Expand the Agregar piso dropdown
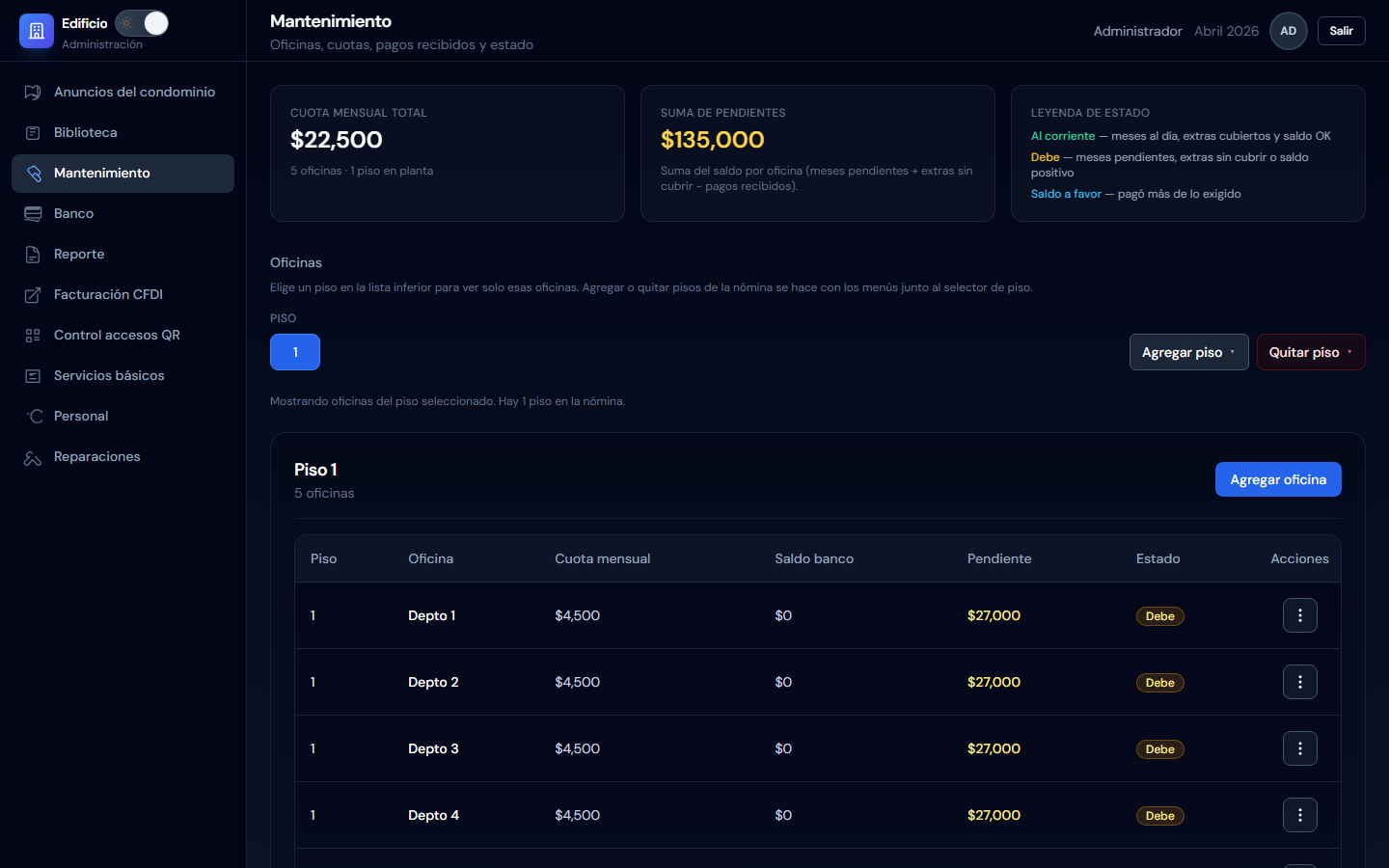1389x868 pixels. 1188,352
